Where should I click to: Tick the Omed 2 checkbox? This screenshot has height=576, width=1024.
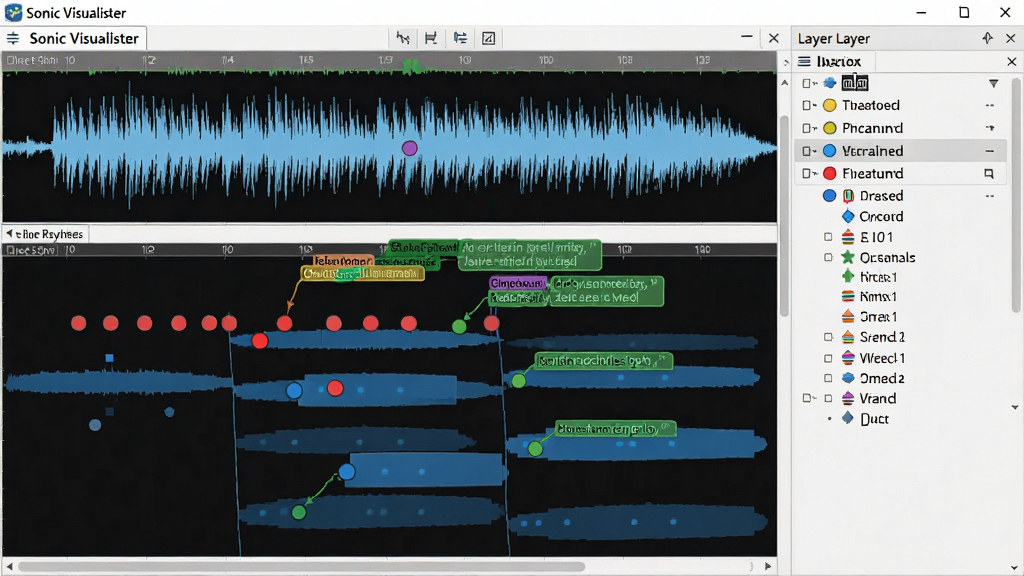click(x=828, y=378)
